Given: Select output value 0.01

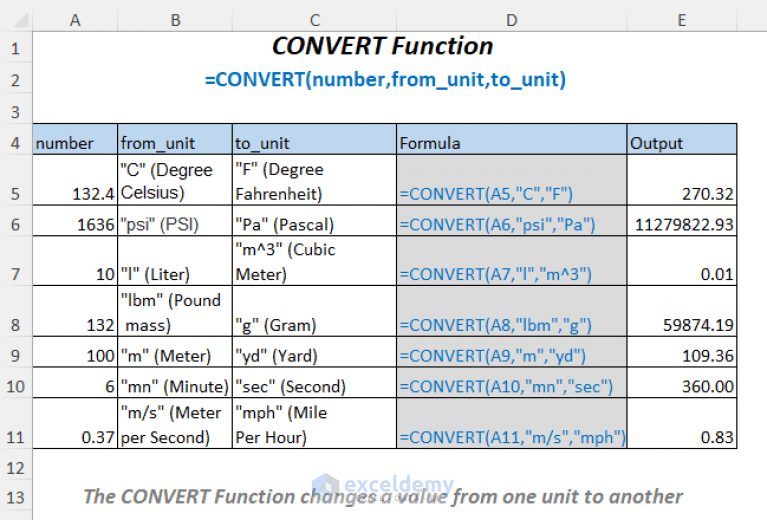Looking at the screenshot, I should (682, 261).
